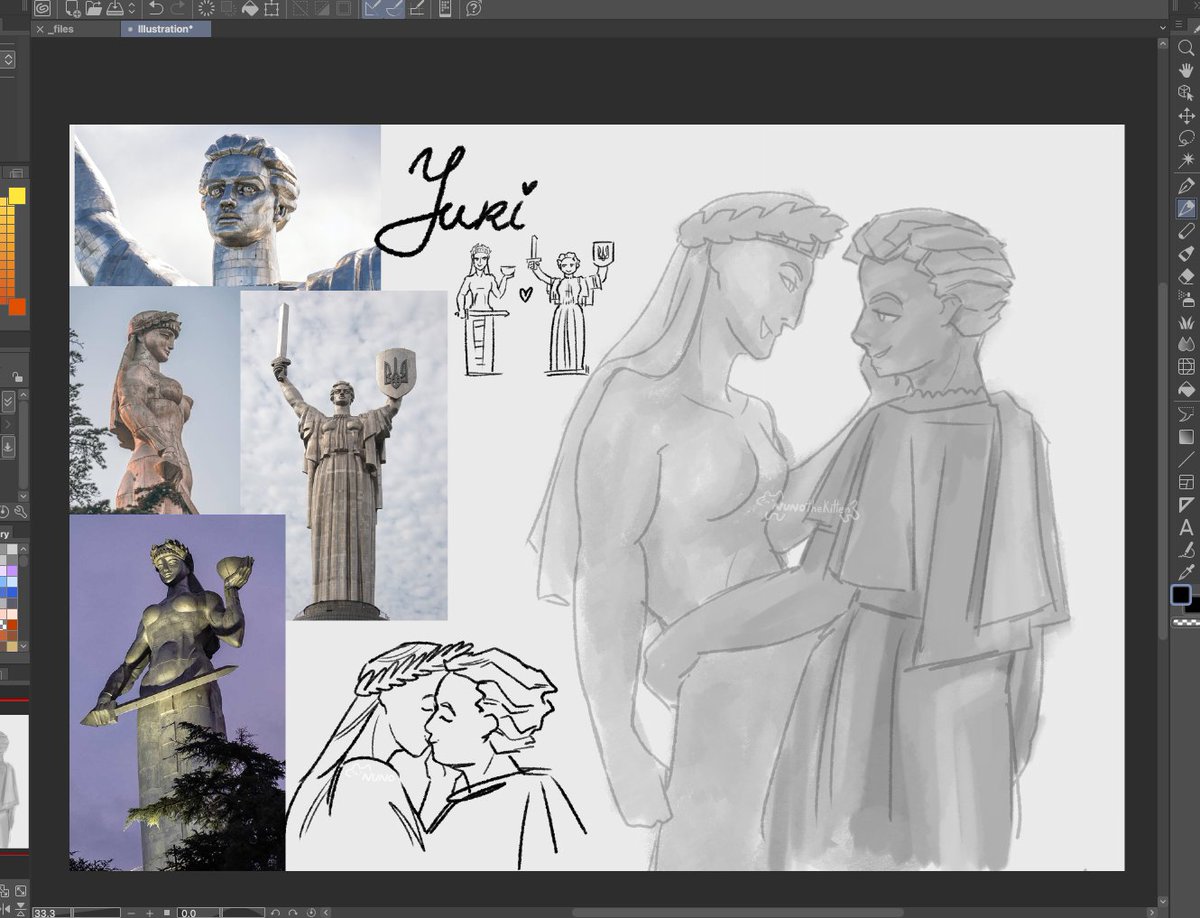
Task: Fill with the bucket toolbar icon
Action: [250, 8]
